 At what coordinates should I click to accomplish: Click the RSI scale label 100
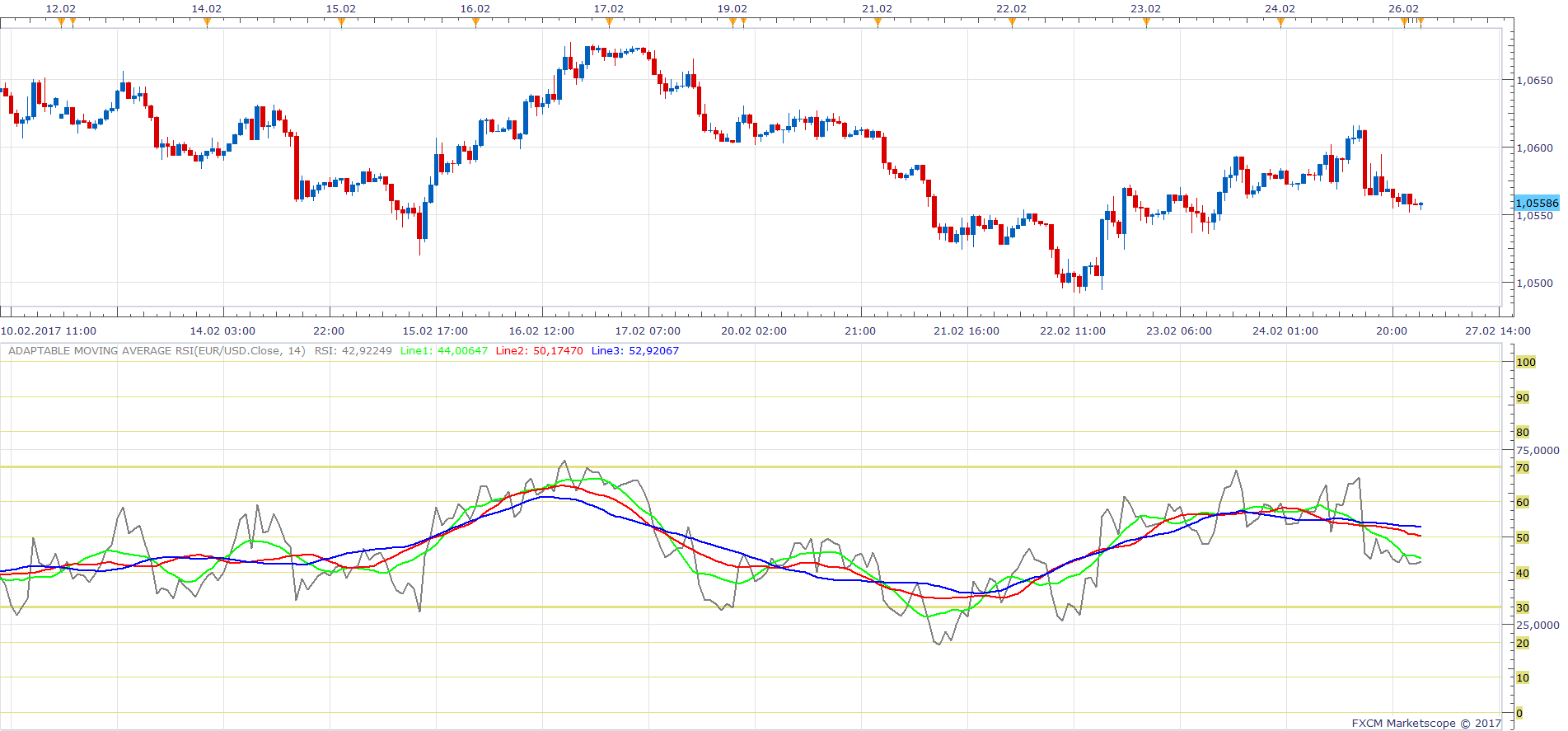click(1526, 362)
